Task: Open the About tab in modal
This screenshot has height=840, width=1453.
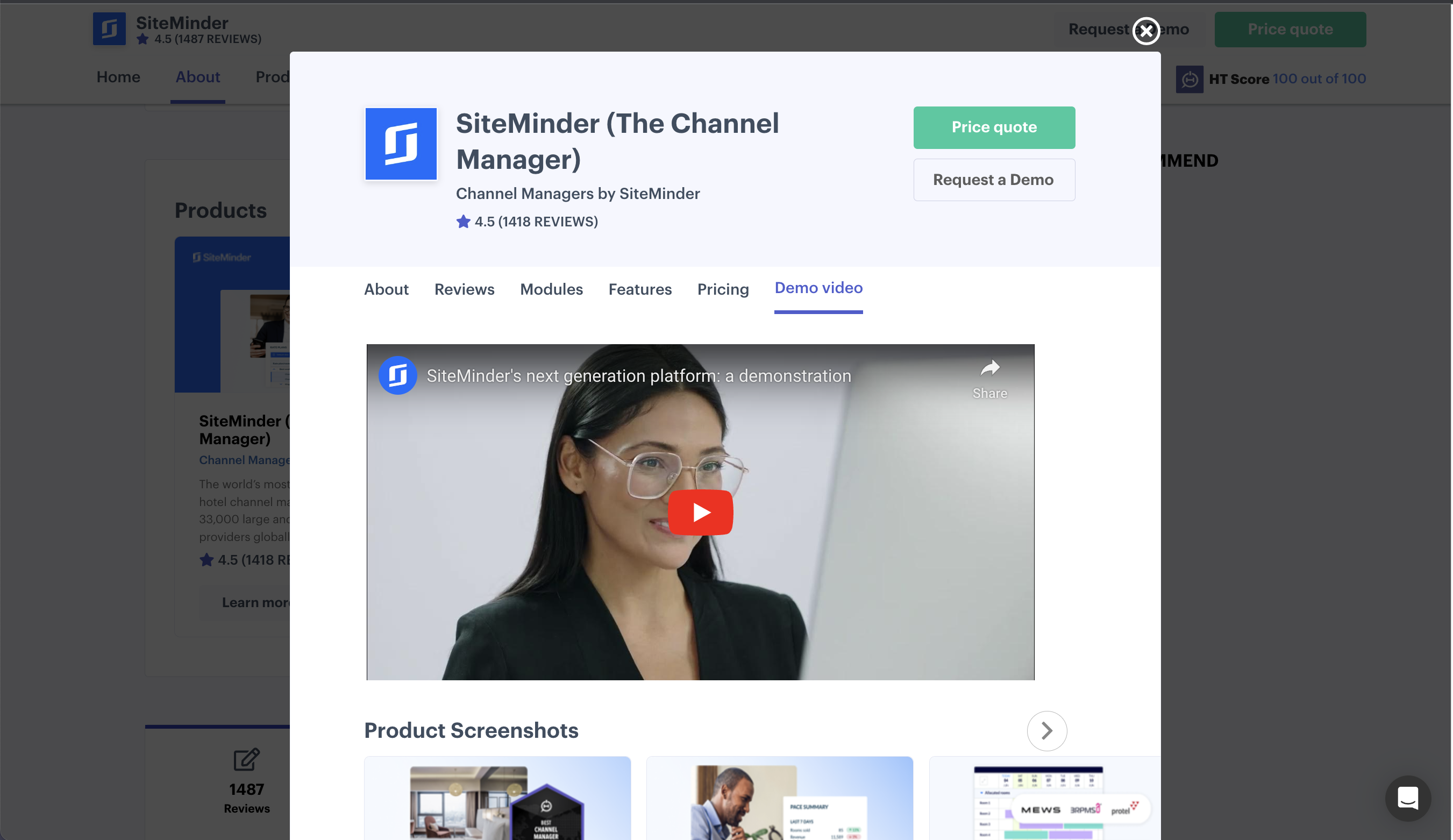Action: (386, 289)
